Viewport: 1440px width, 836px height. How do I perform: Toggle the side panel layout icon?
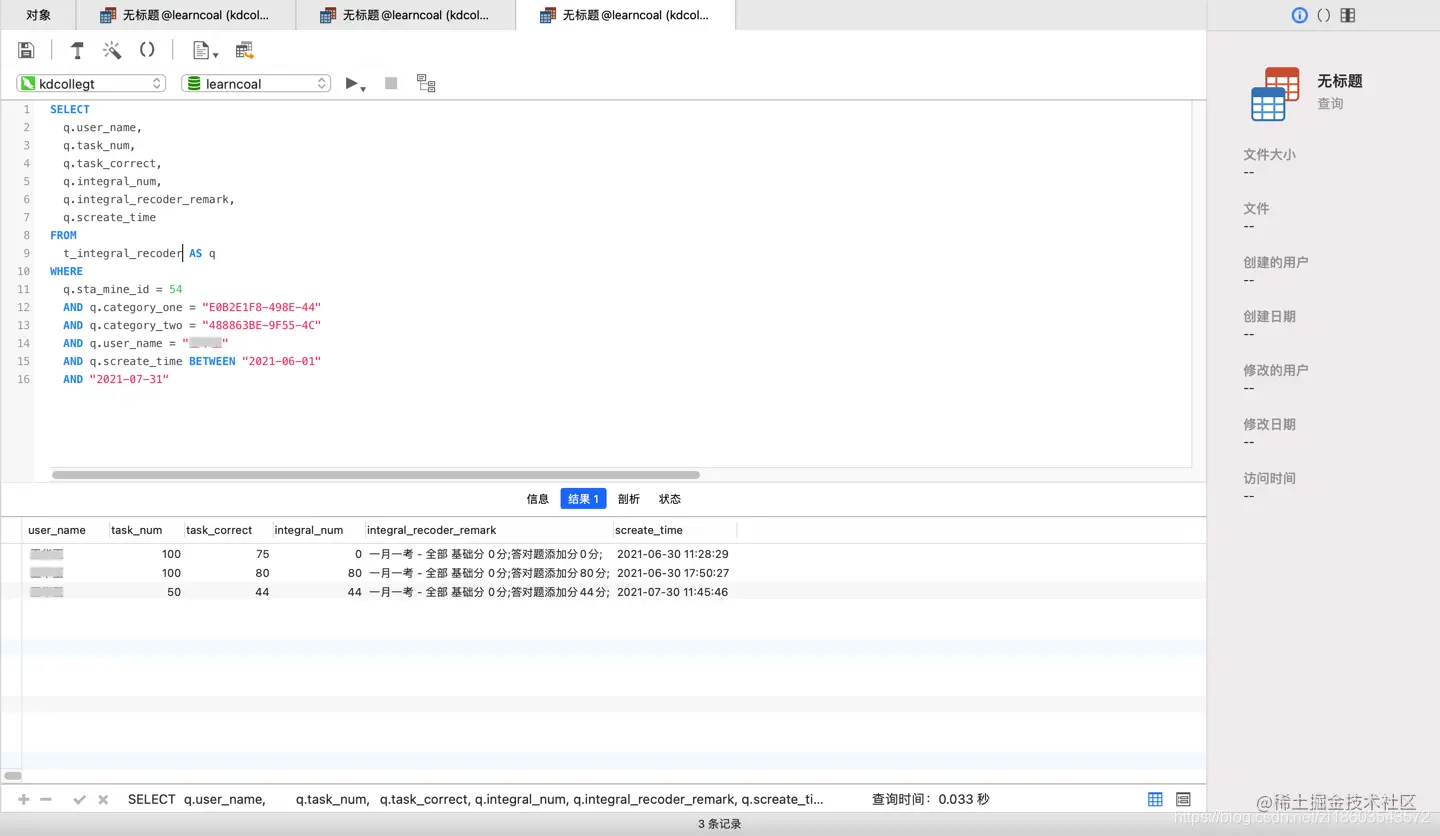pos(1348,15)
